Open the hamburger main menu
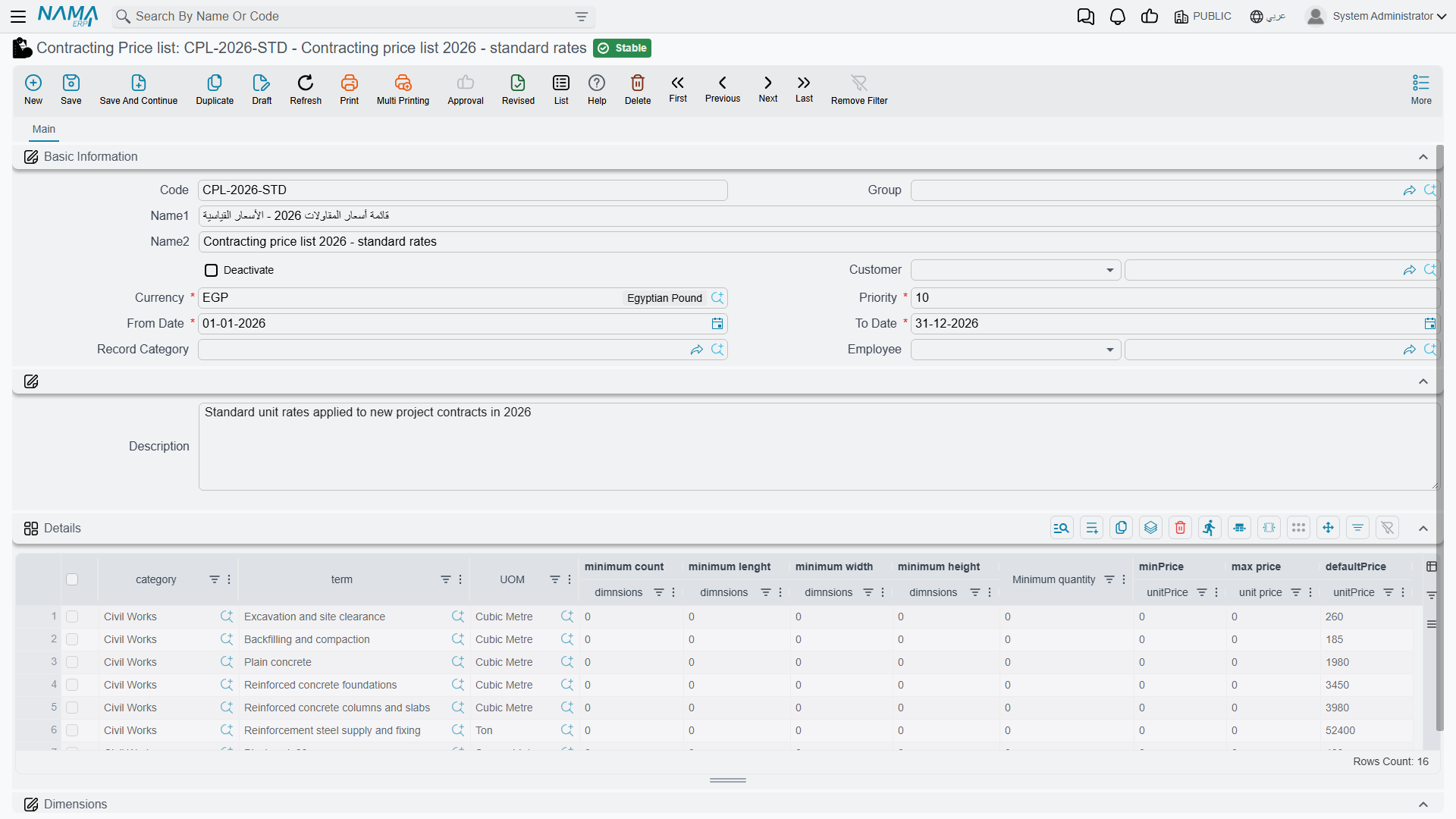 coord(19,17)
